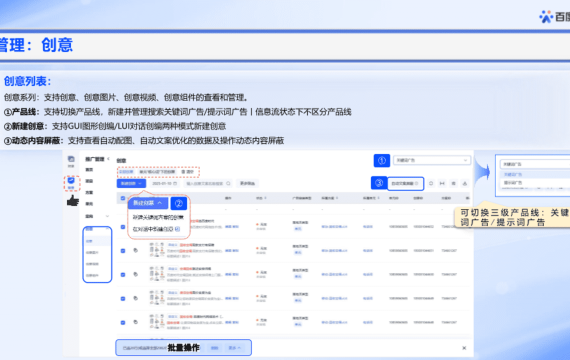Viewport: 570px width, 360px height.
Task: Close the batch operation bar with X
Action: coord(464,348)
